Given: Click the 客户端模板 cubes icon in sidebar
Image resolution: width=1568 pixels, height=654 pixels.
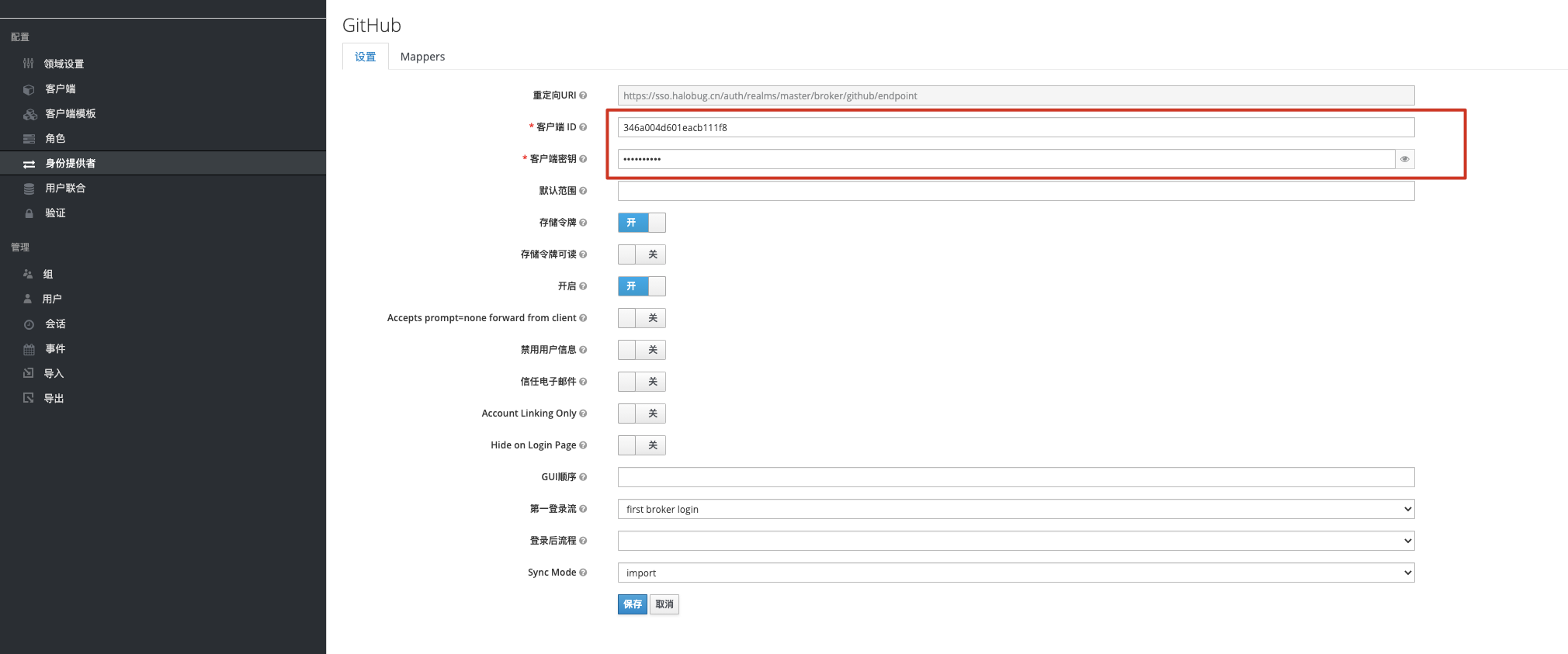Looking at the screenshot, I should [x=29, y=114].
